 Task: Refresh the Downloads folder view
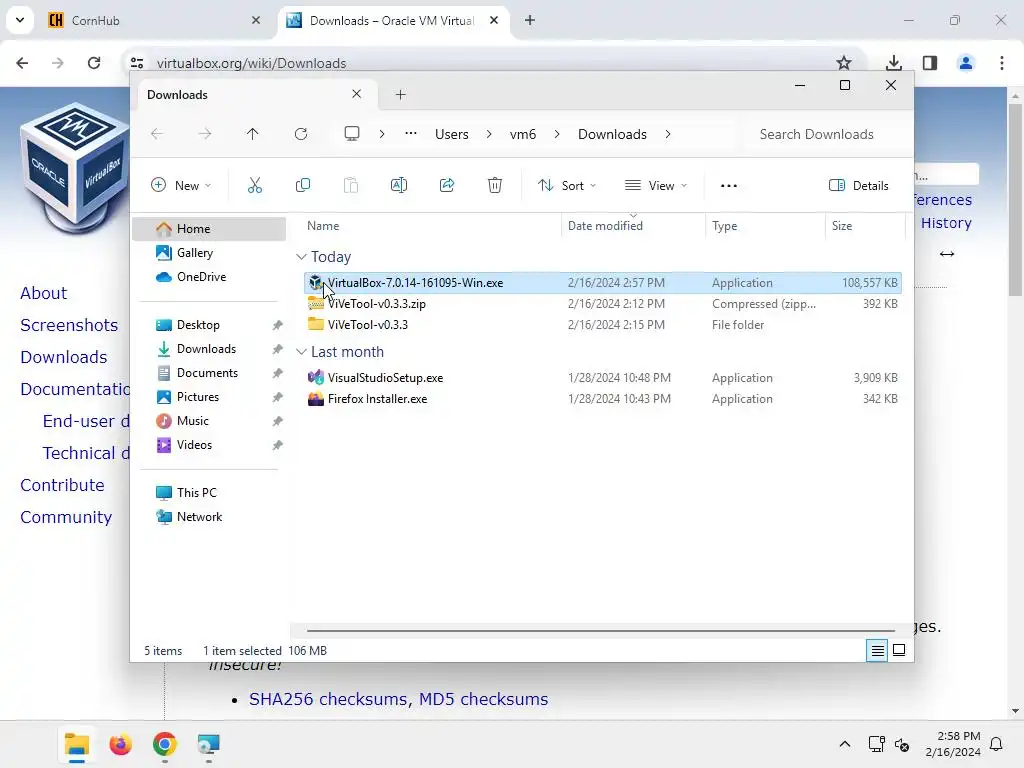[300, 134]
